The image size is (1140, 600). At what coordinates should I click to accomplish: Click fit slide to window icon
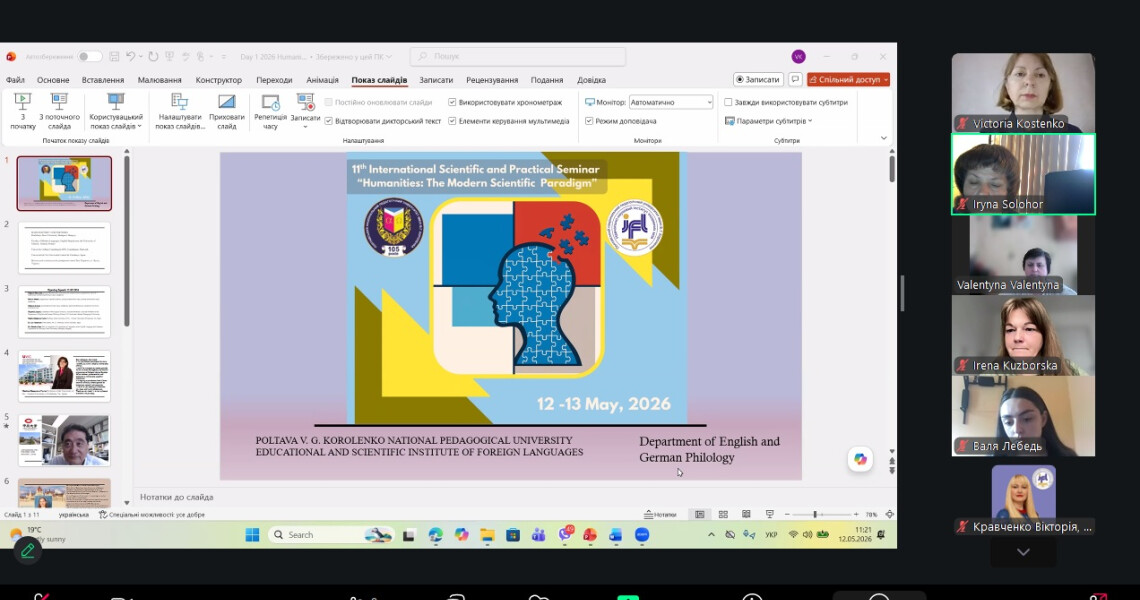[889, 514]
